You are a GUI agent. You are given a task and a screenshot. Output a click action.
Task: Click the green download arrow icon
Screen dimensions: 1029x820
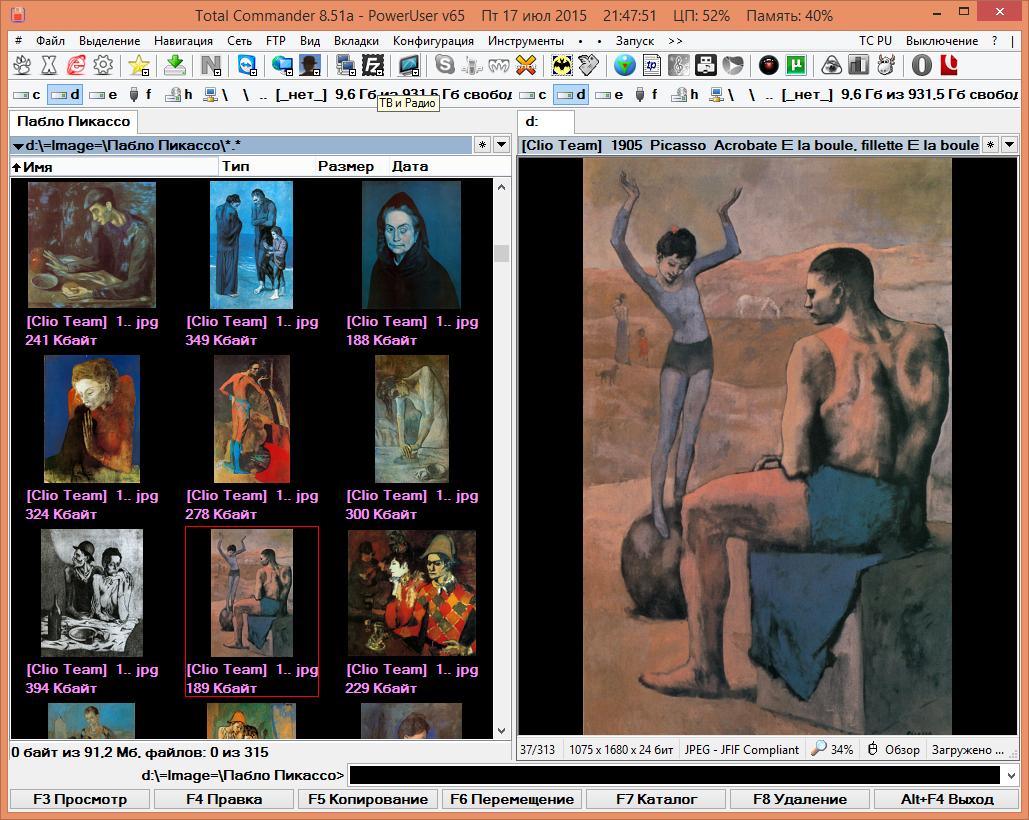(175, 65)
